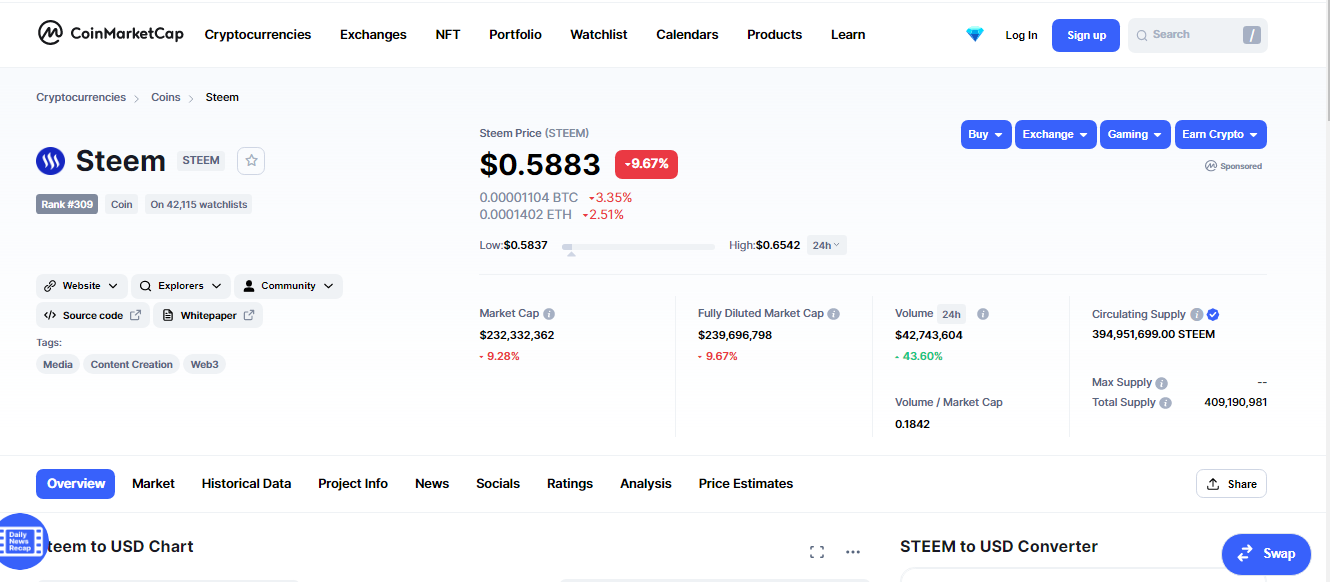Click Circulating Supply info icon
The height and width of the screenshot is (582, 1330).
tap(1197, 314)
